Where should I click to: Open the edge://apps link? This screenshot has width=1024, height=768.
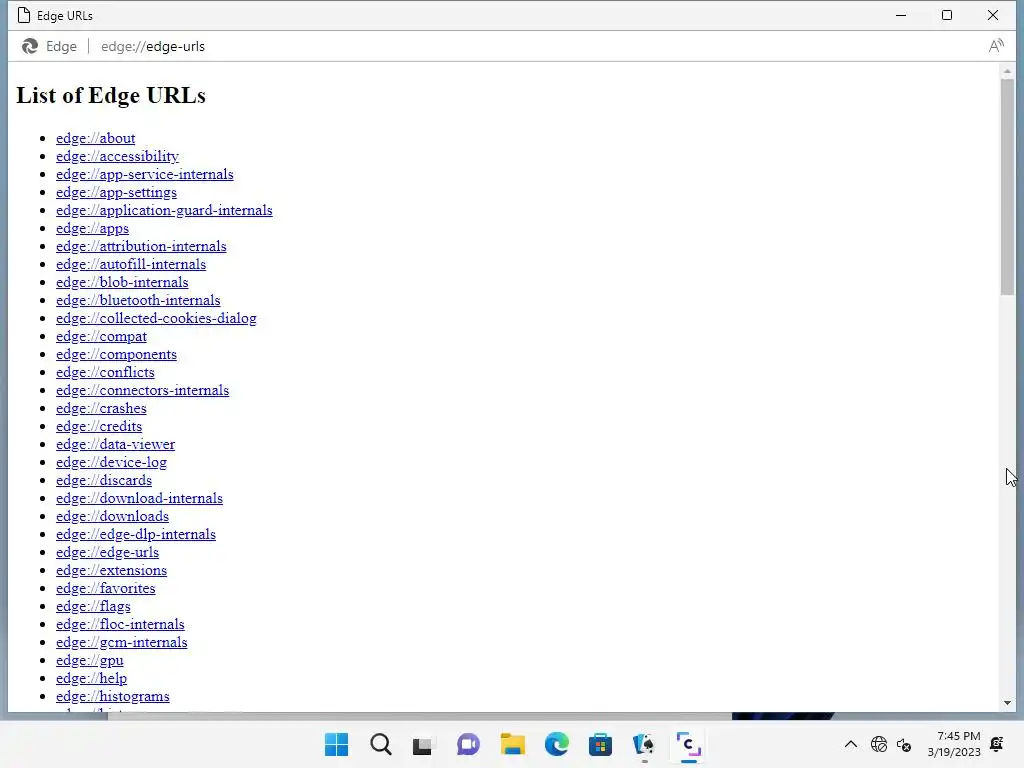(x=92, y=229)
